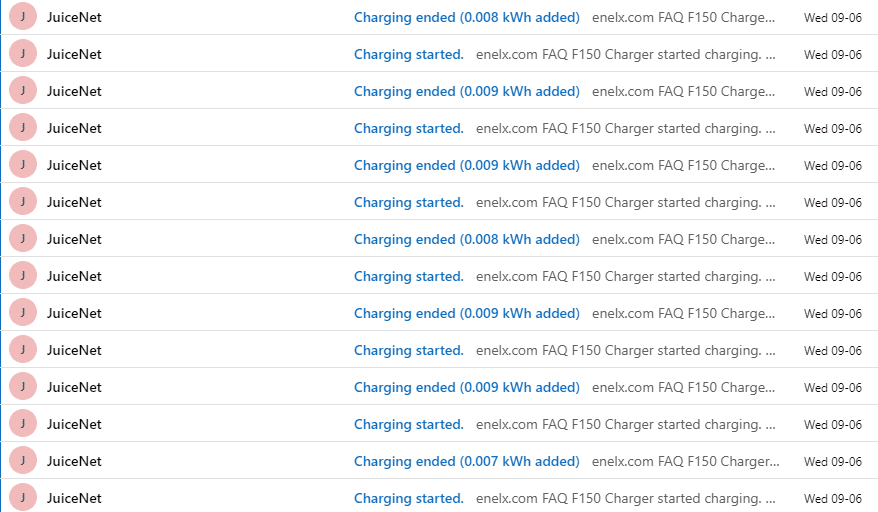Open the third "Charging ended (0.009 kWh added)" subject
878x512 pixels.
point(466,313)
